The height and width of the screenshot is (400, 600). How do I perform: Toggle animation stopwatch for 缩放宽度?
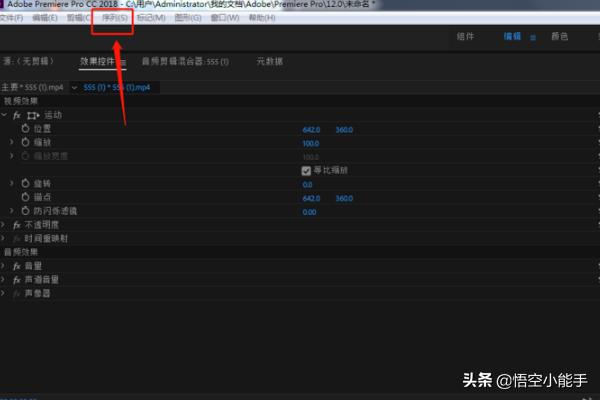coord(25,156)
